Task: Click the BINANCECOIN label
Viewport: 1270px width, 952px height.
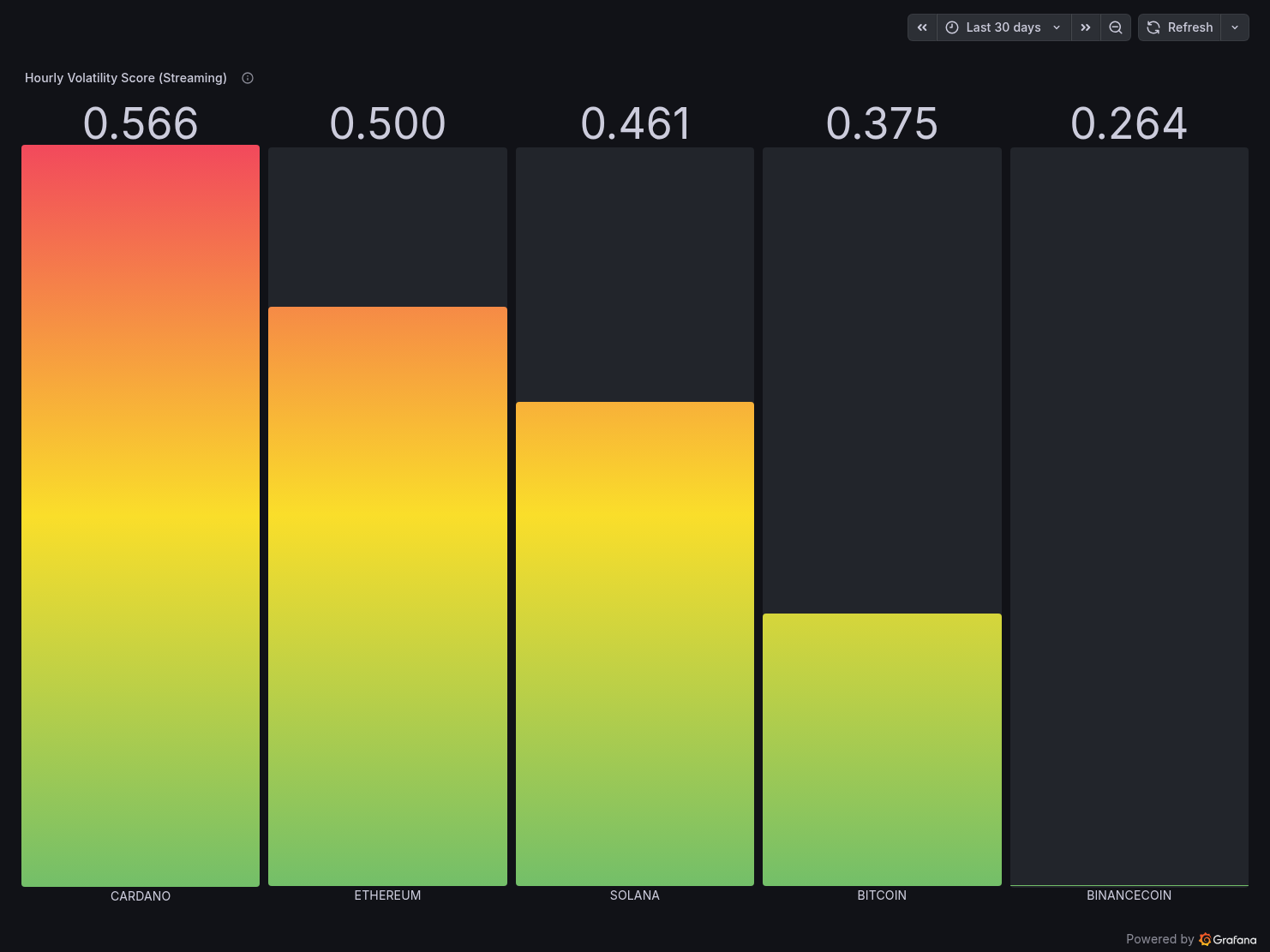Action: pos(1129,895)
